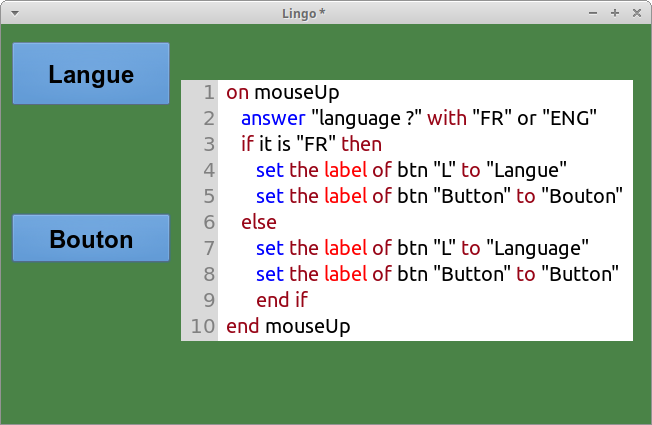Select line number 1 in the gutter

(208, 93)
